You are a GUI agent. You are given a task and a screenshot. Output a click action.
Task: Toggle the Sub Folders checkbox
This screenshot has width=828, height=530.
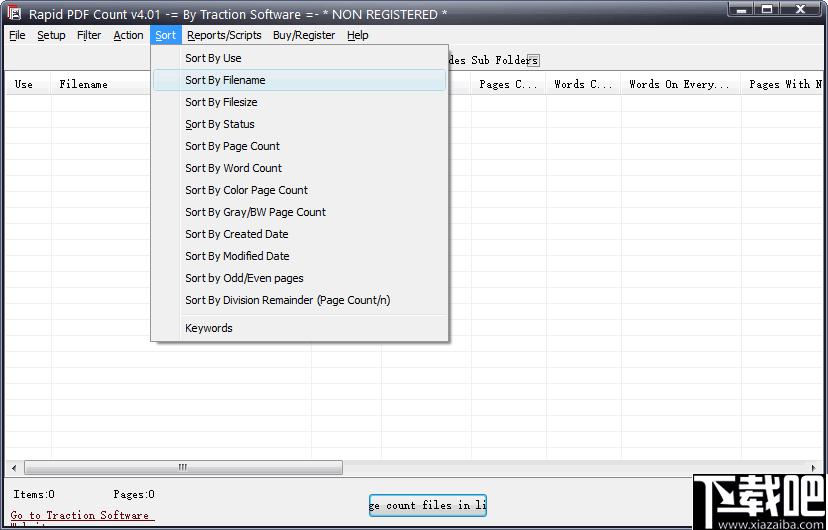click(533, 61)
